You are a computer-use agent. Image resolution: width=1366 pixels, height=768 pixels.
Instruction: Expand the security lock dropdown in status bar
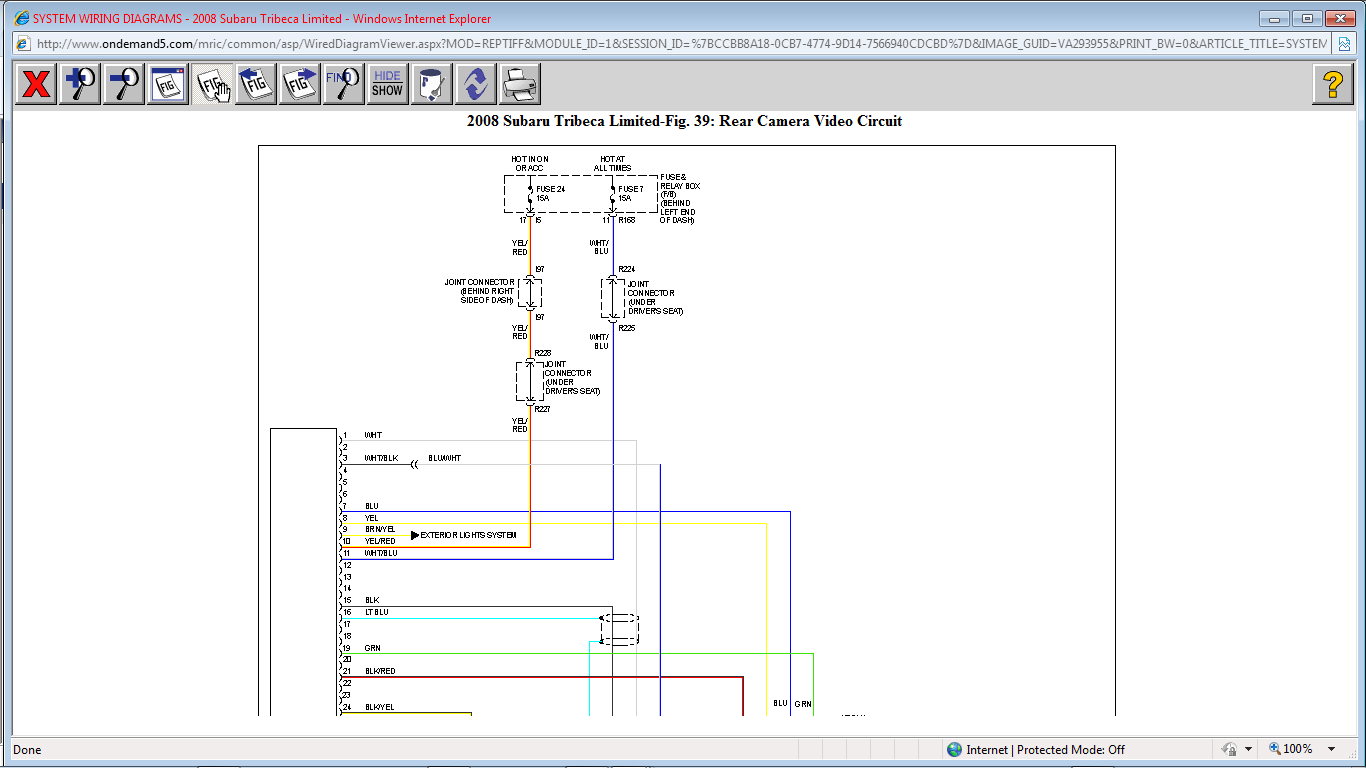click(x=1248, y=749)
